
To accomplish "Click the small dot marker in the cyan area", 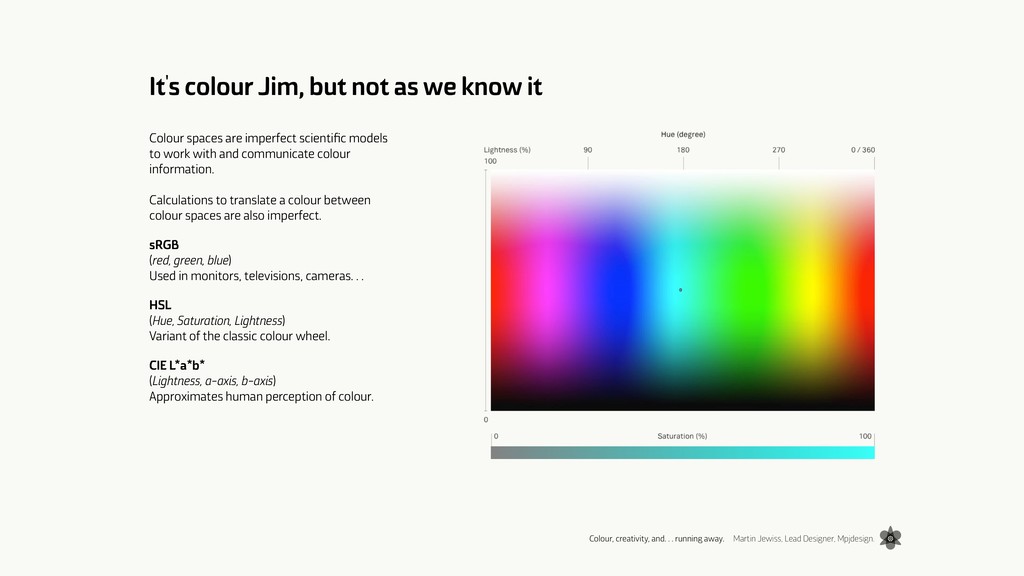I will click(680, 290).
